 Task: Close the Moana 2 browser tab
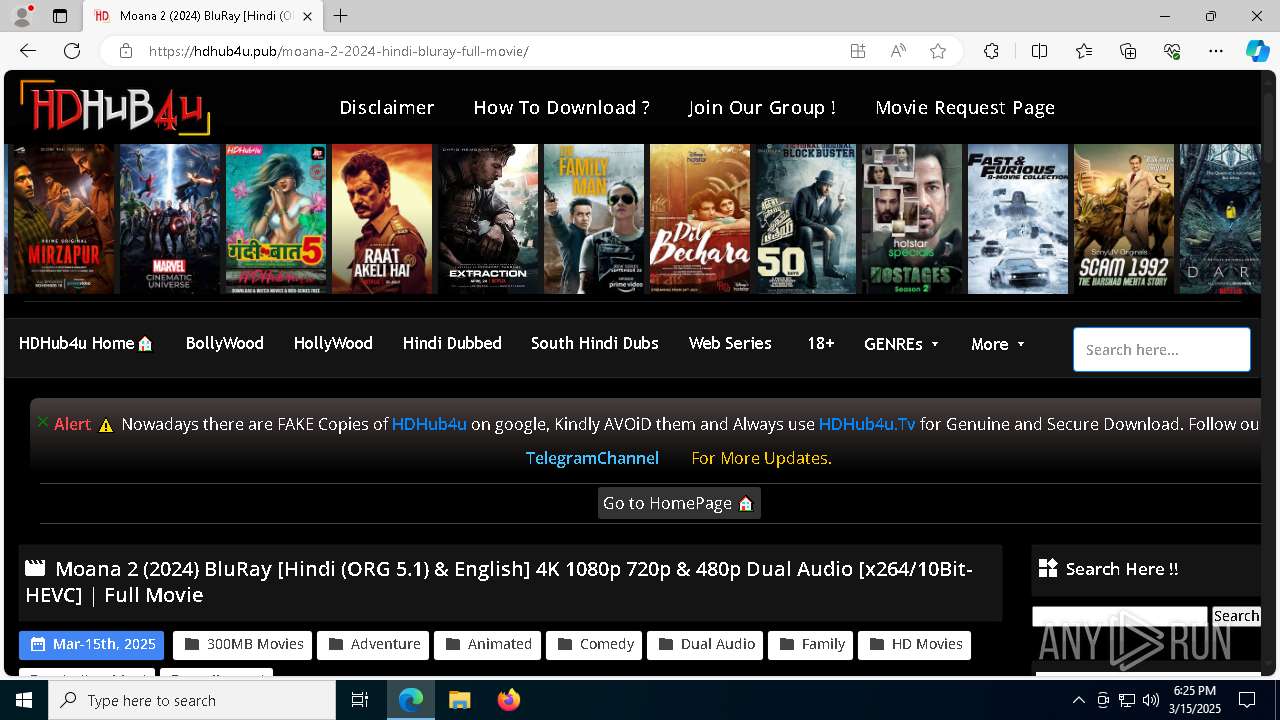pos(308,16)
